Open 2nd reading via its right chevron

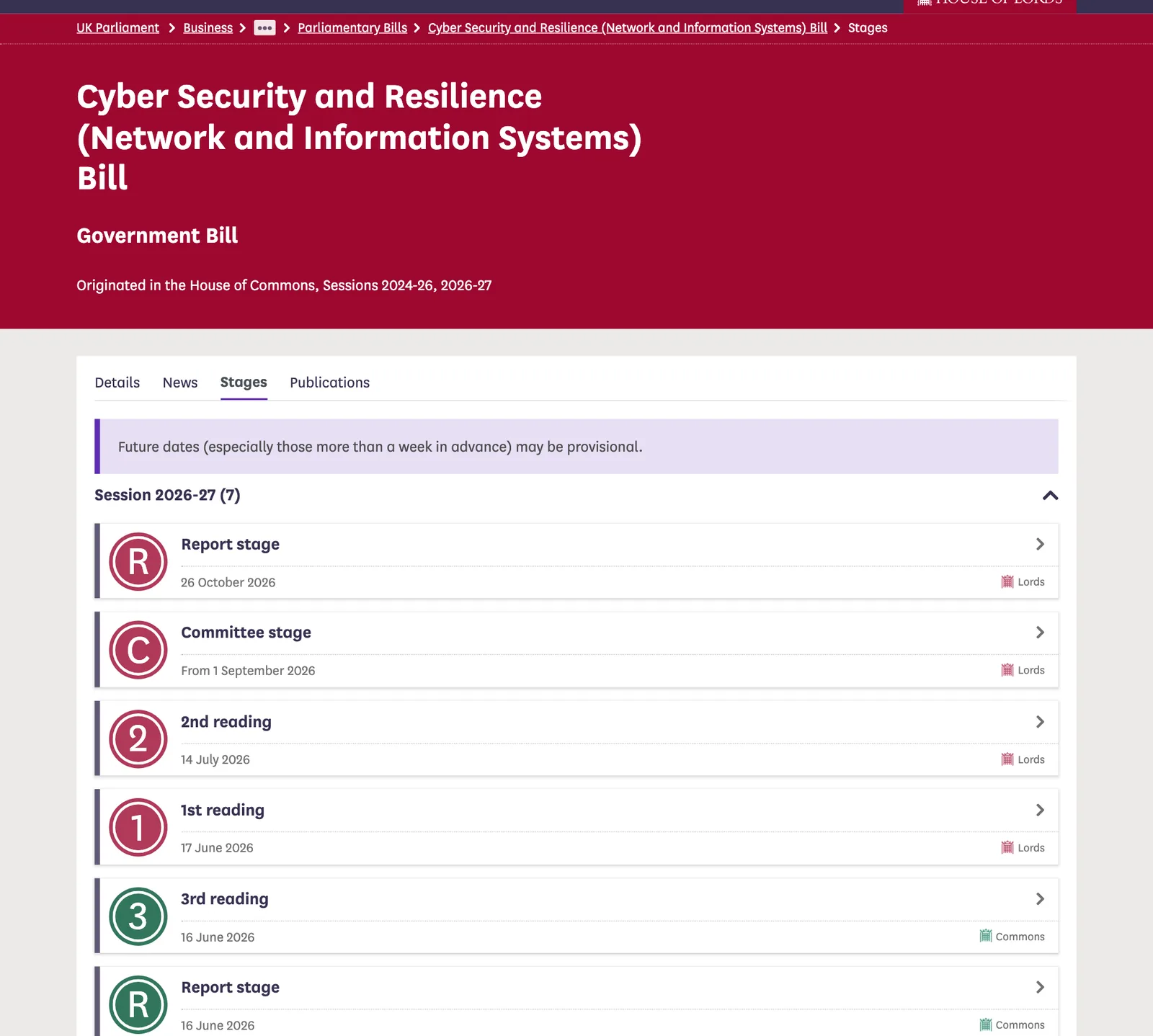click(x=1040, y=721)
